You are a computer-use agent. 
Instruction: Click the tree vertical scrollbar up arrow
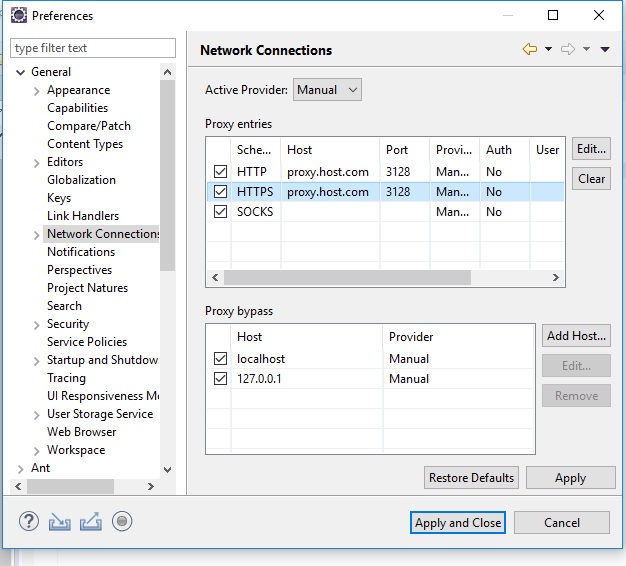168,72
